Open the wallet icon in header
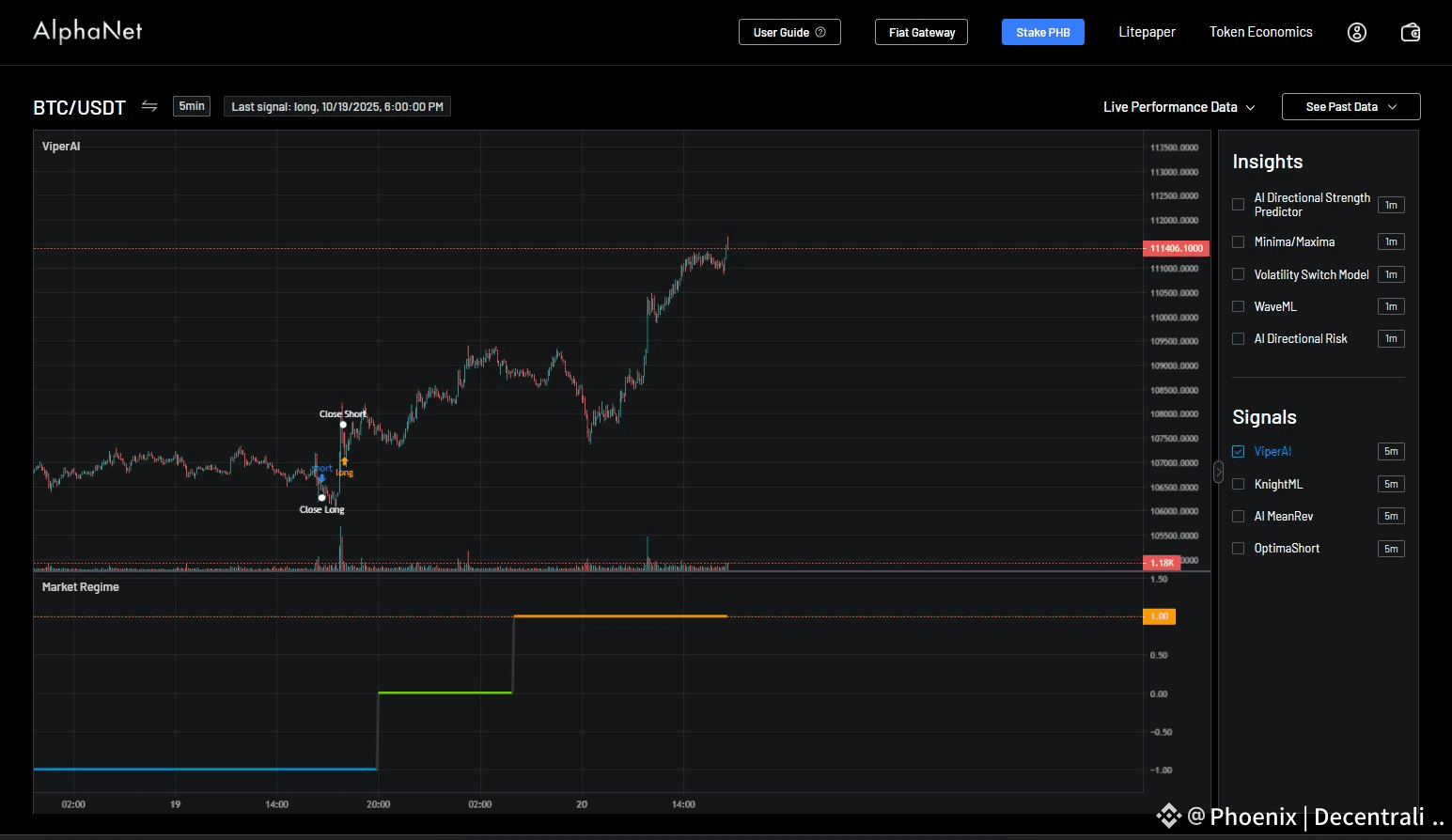The image size is (1452, 840). pyautogui.click(x=1410, y=32)
